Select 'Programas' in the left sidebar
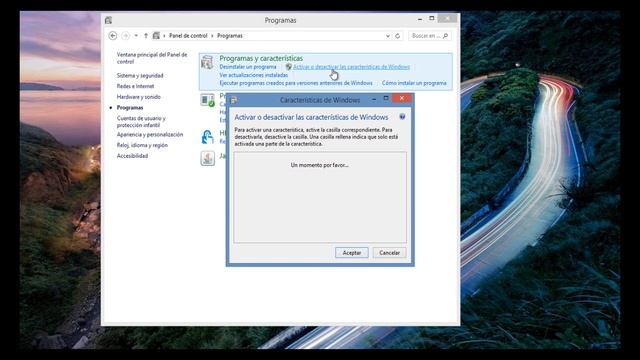The width and height of the screenshot is (640, 360). [x=130, y=108]
